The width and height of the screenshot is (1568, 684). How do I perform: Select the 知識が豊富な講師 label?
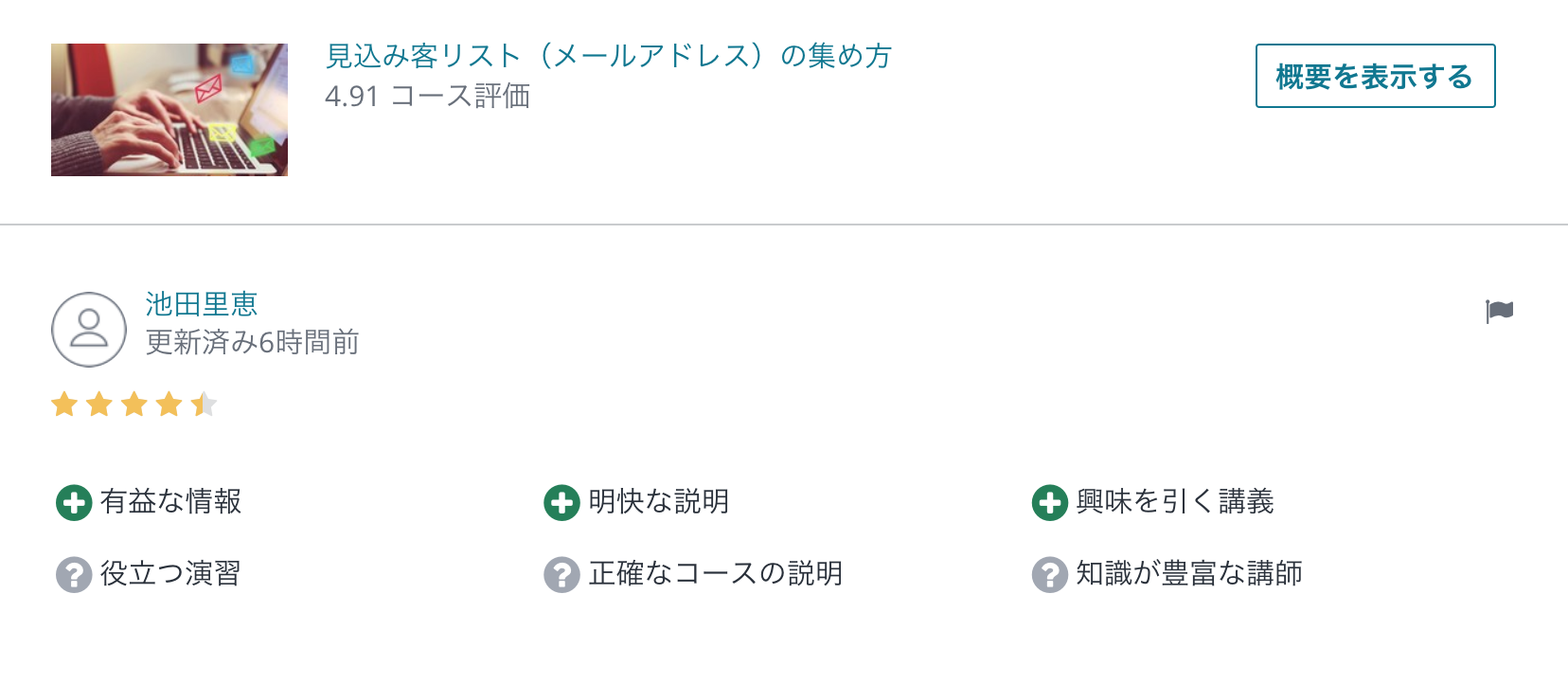tap(1189, 573)
